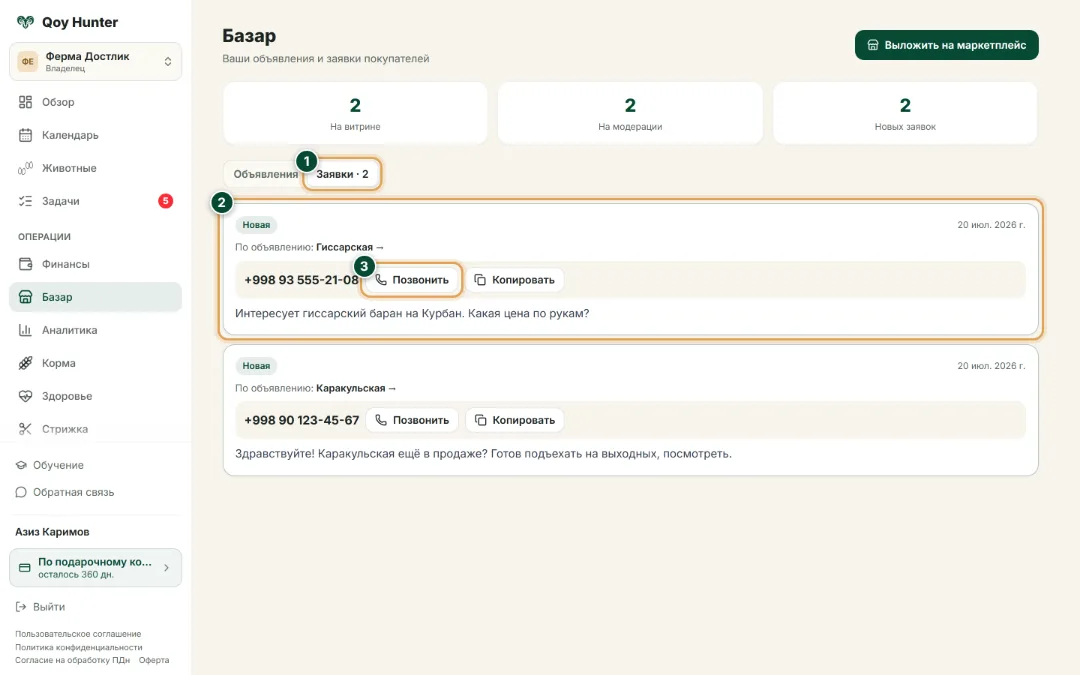Open the Каракульская → listing link
Viewport: 1080px width, 675px height.
pyautogui.click(x=356, y=388)
